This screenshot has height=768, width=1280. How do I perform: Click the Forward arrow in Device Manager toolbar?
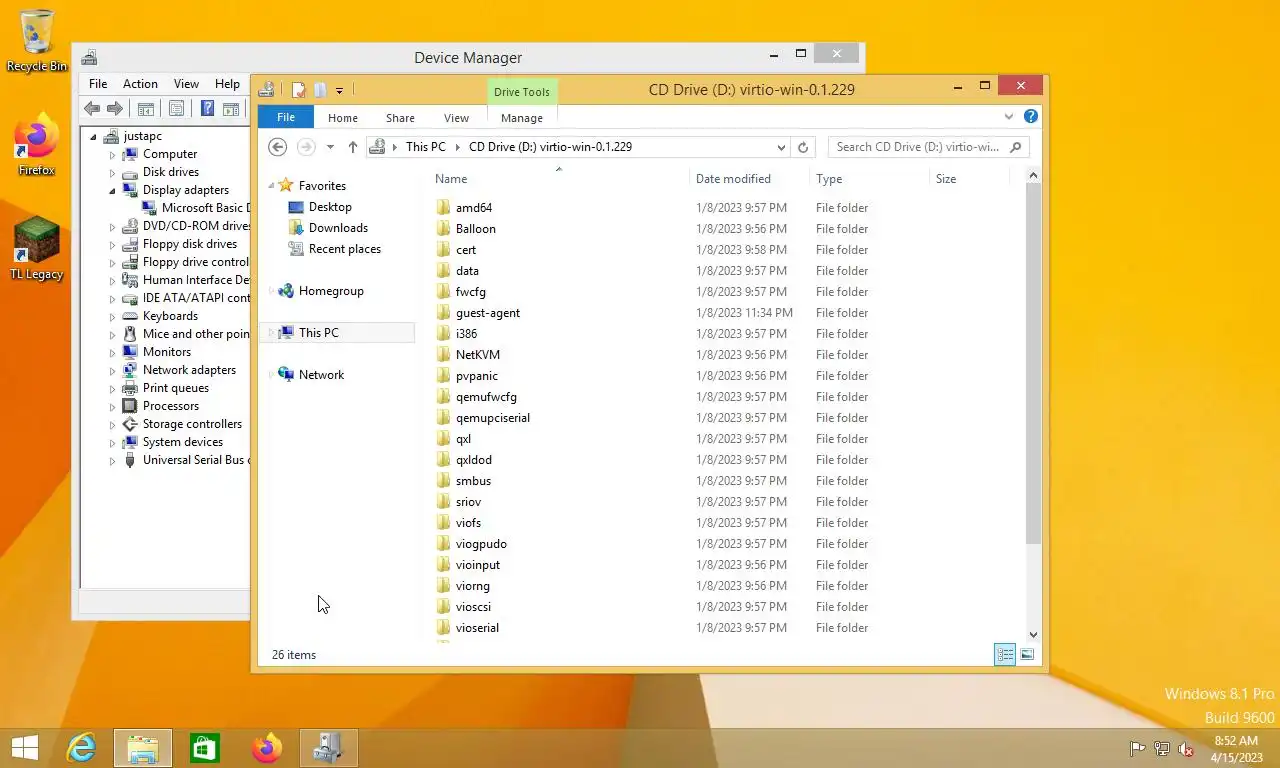[115, 109]
